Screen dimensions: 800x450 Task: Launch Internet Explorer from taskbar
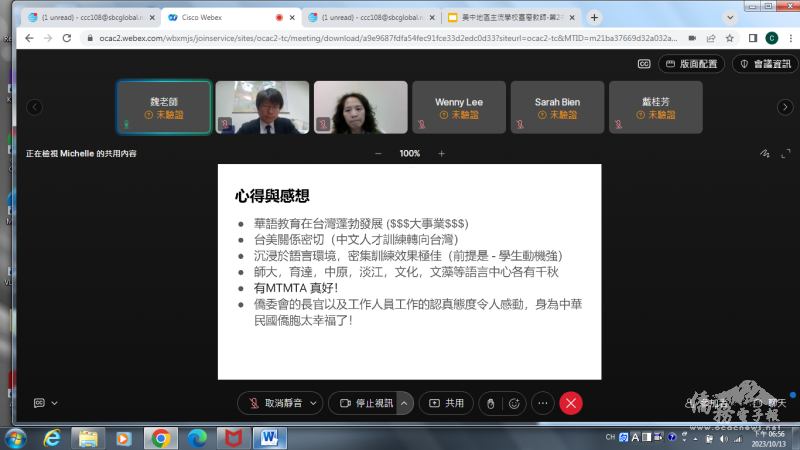(x=52, y=438)
